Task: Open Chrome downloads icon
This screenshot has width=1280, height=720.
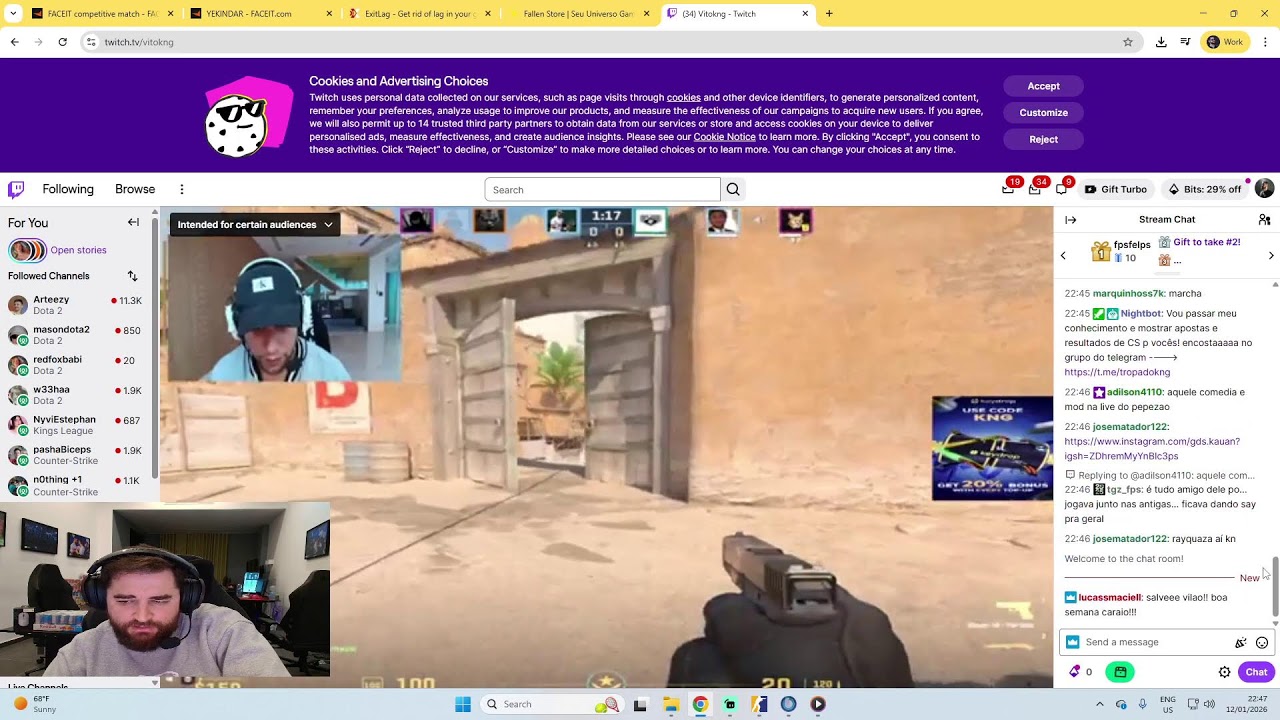Action: pyautogui.click(x=1161, y=42)
